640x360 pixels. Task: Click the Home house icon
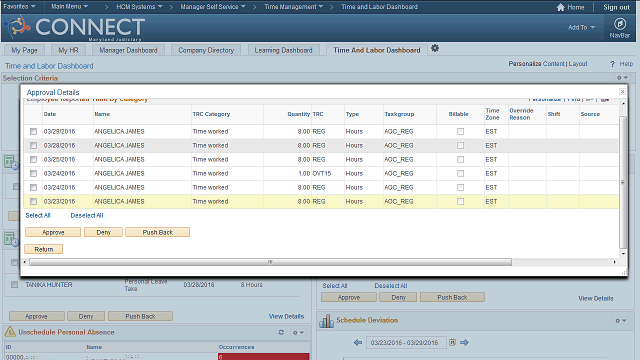[x=560, y=7]
